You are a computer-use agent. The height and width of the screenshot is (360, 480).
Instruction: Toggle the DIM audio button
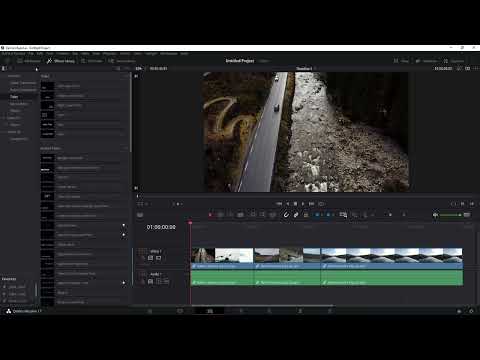(467, 215)
